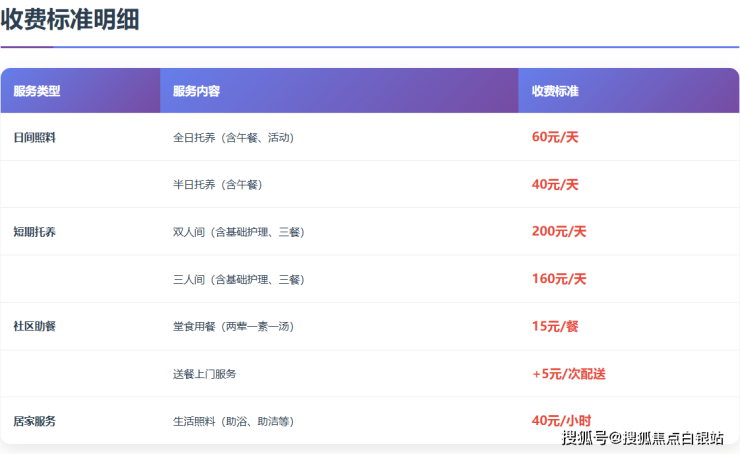Select the 15元/餐 price
The image size is (740, 454).
point(555,326)
